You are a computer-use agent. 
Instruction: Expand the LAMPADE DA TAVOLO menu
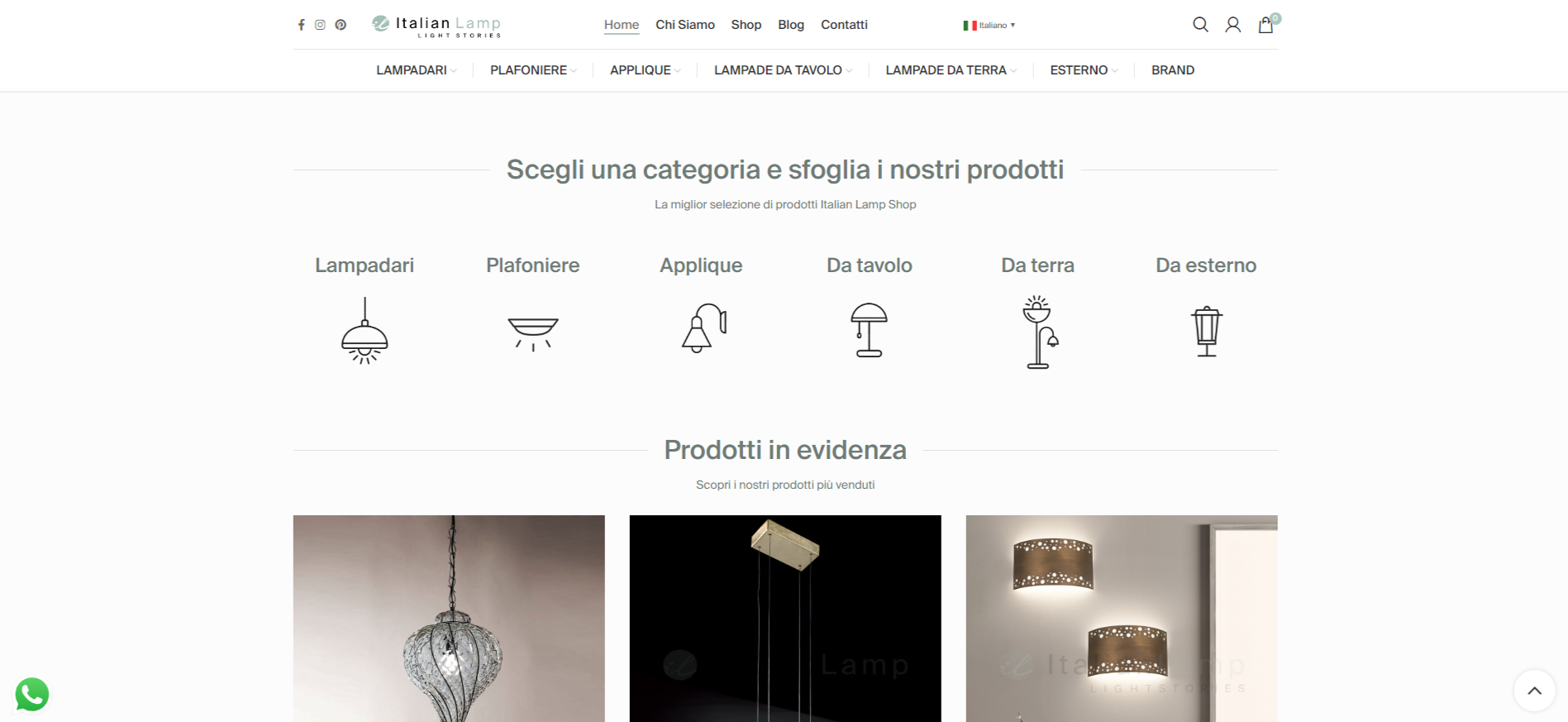pyautogui.click(x=783, y=70)
